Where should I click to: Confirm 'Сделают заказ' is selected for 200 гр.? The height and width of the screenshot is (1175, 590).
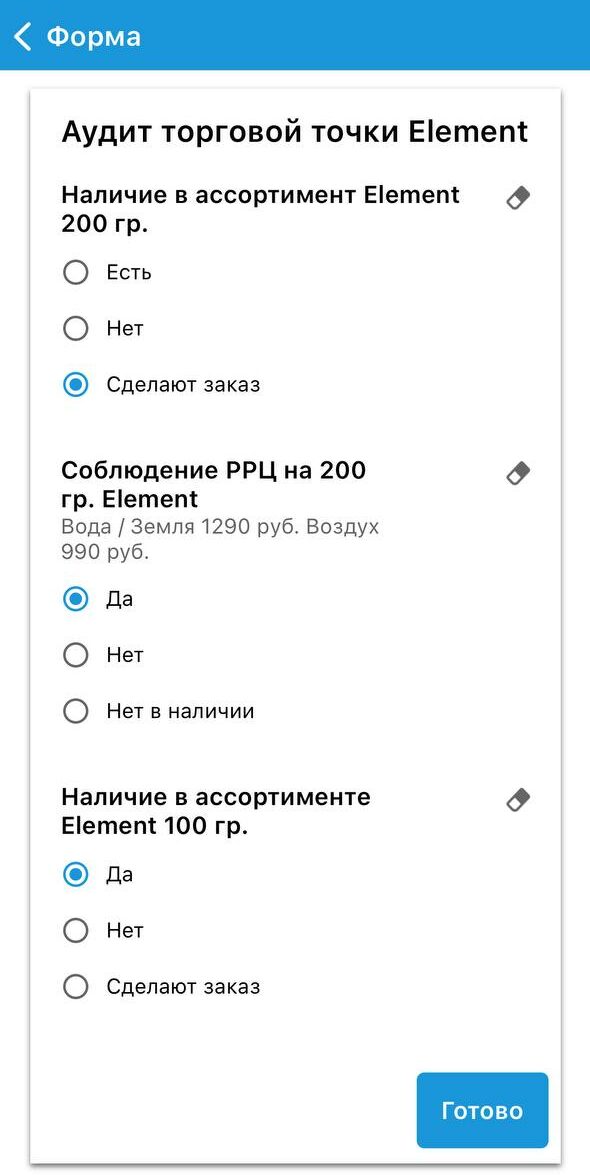click(75, 384)
